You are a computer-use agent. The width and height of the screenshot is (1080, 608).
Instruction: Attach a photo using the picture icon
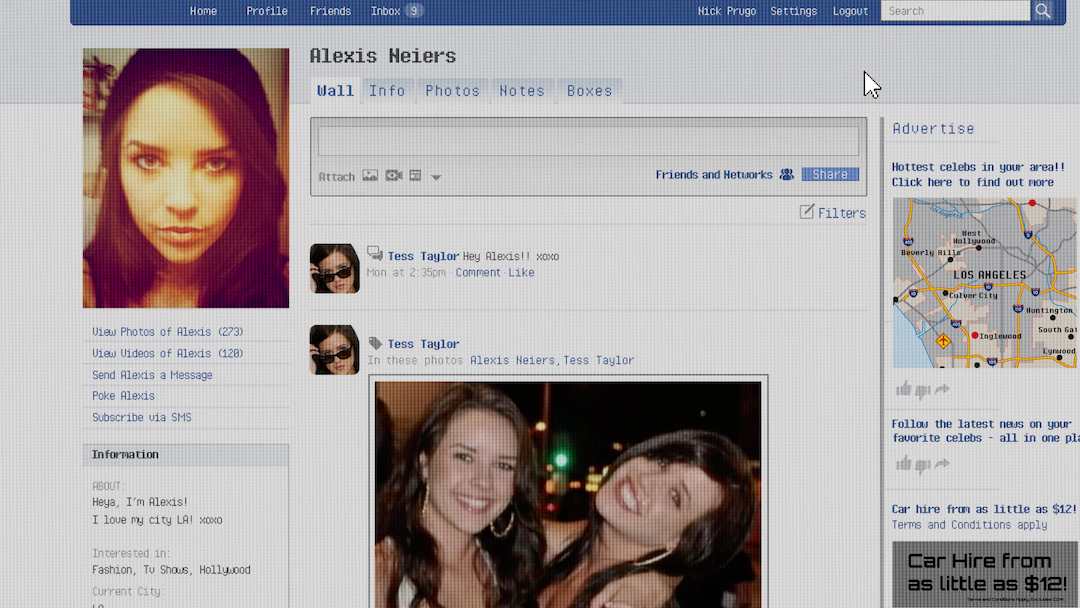[x=370, y=176]
